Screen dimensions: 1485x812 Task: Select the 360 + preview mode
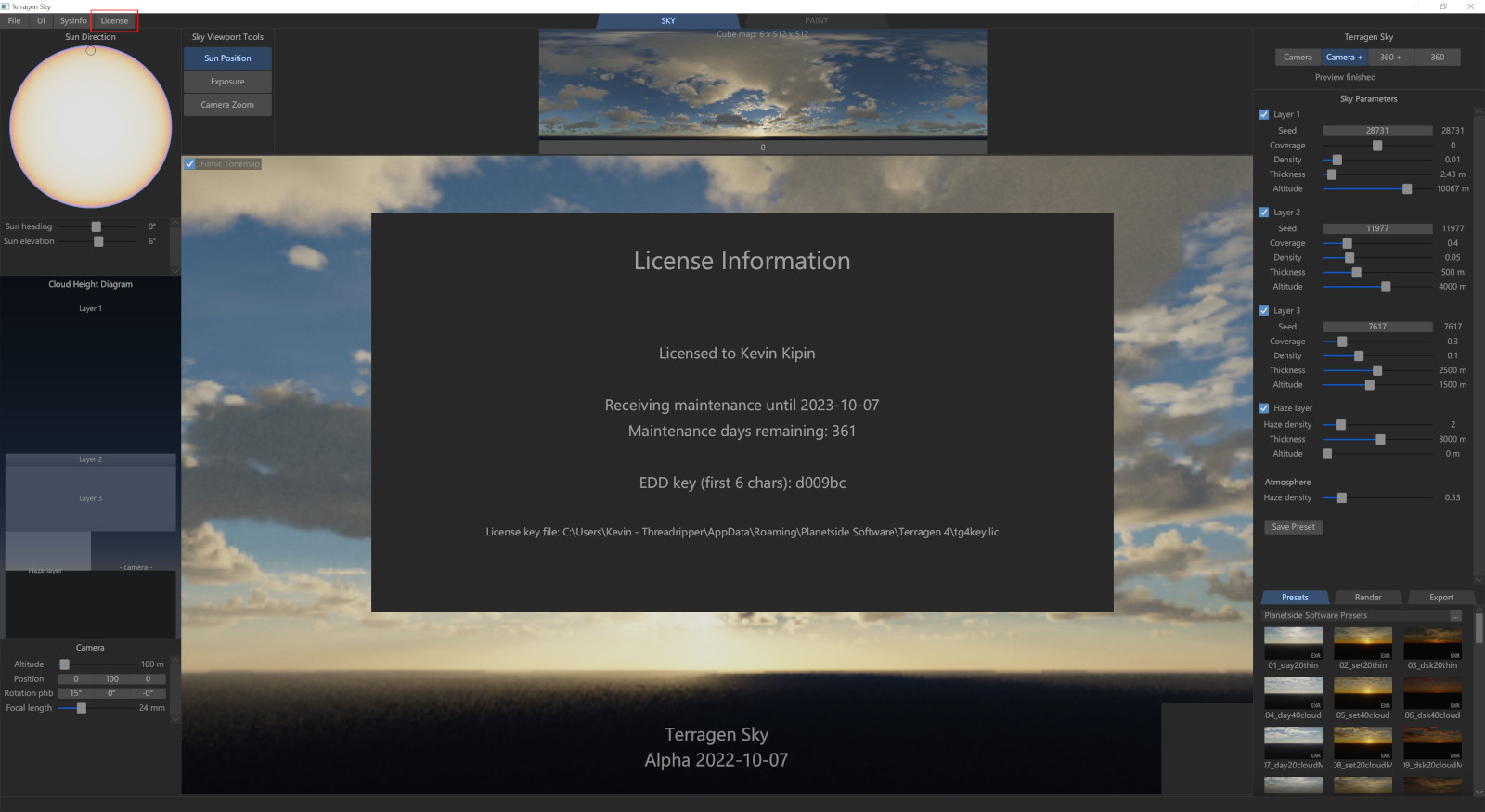[1390, 58]
